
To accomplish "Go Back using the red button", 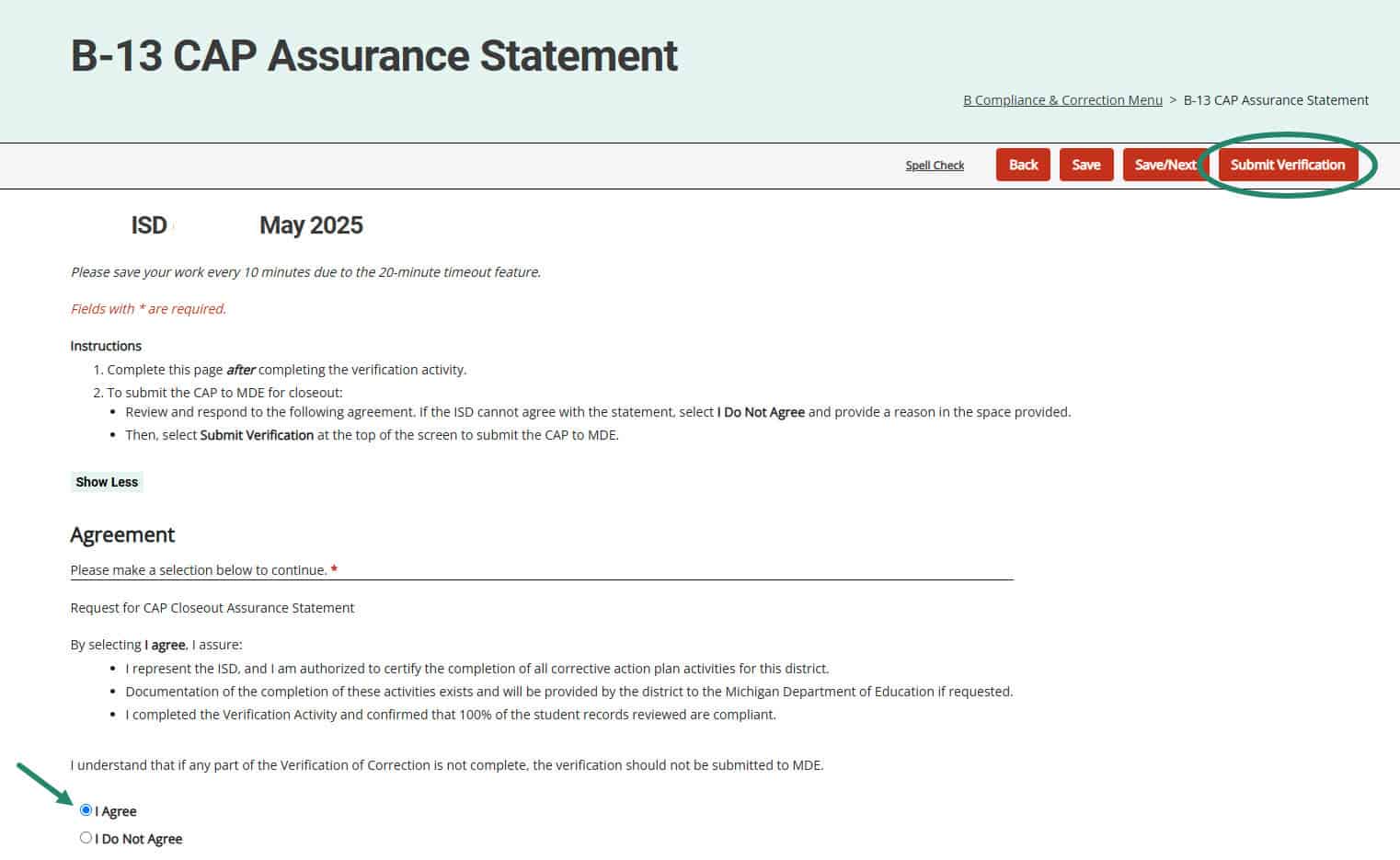I will (x=1023, y=165).
